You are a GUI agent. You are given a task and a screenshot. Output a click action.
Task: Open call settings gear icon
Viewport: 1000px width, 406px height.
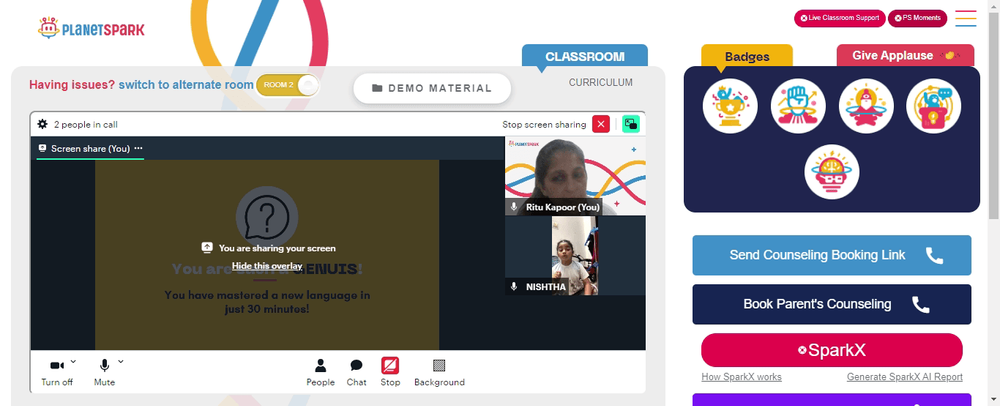tap(43, 124)
